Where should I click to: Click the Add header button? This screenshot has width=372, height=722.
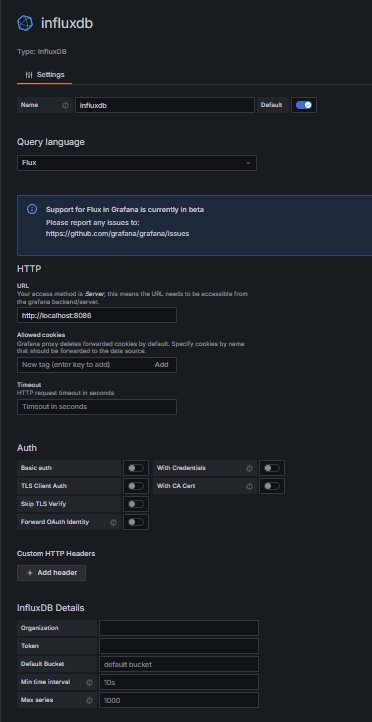pos(52,573)
